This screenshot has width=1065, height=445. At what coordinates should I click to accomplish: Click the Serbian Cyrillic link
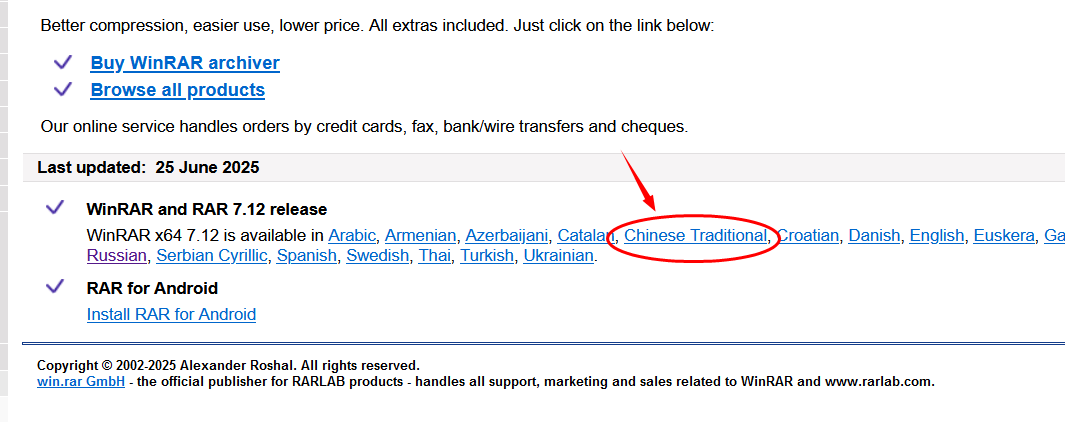pos(212,256)
